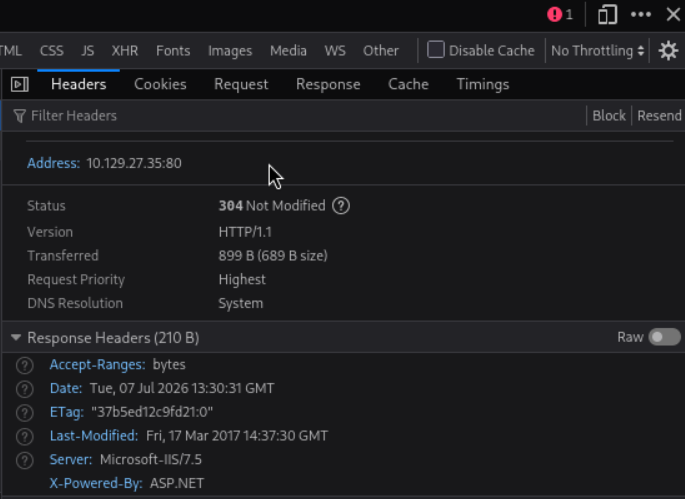Toggle Raw response headers switch

coord(664,337)
